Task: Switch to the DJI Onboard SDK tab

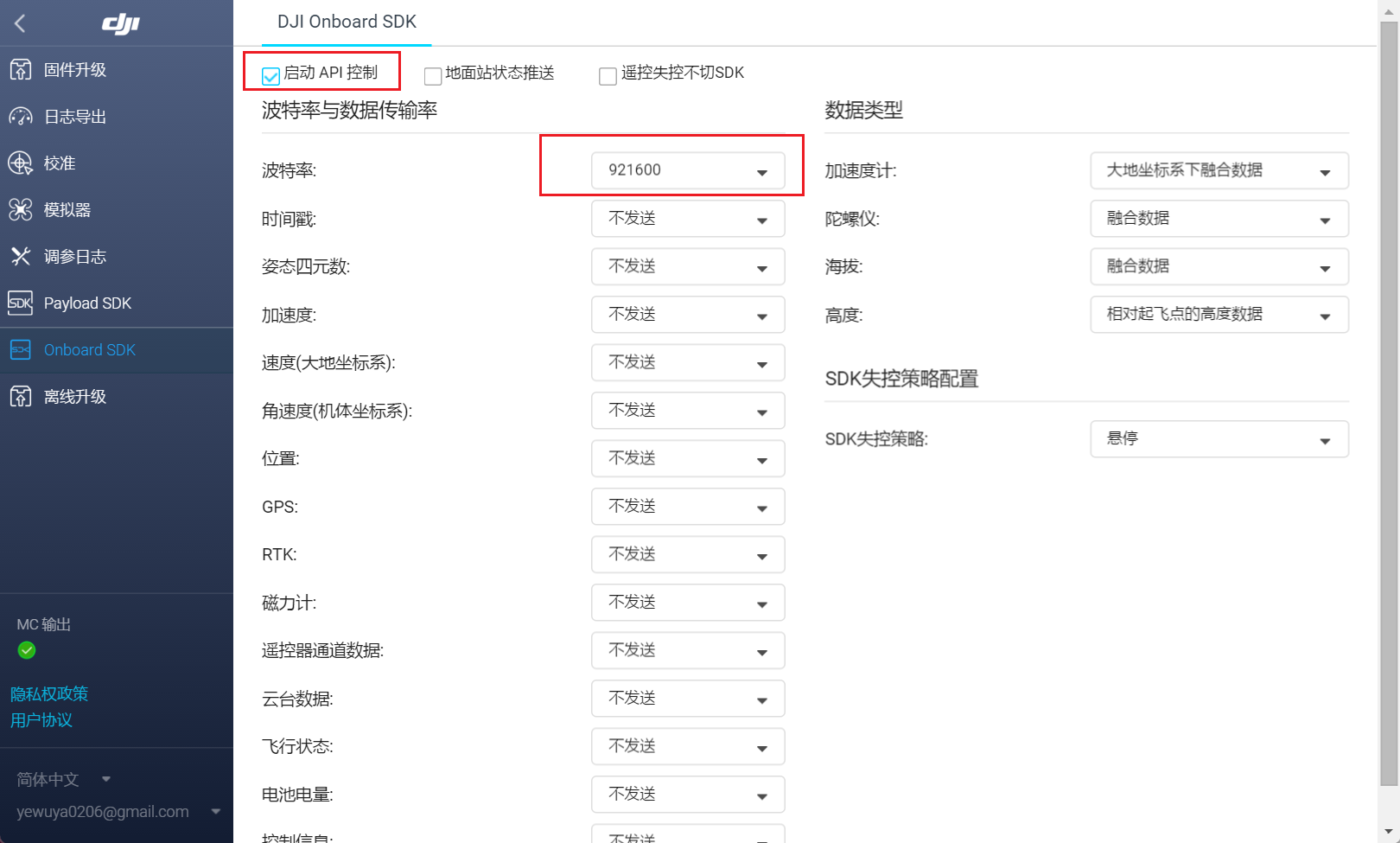Action: click(347, 22)
